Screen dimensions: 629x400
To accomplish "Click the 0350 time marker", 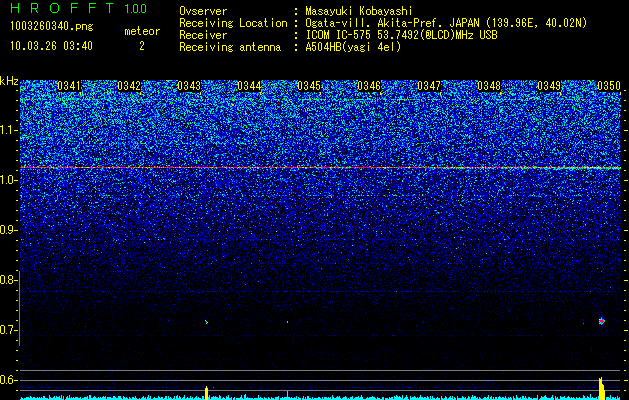I will pyautogui.click(x=609, y=86).
